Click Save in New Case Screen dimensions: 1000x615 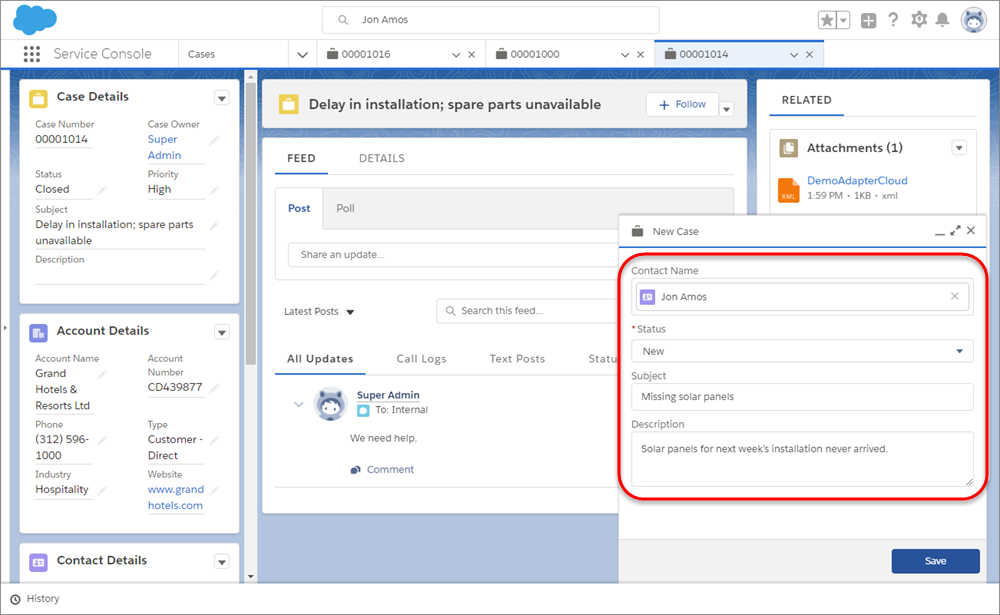935,561
